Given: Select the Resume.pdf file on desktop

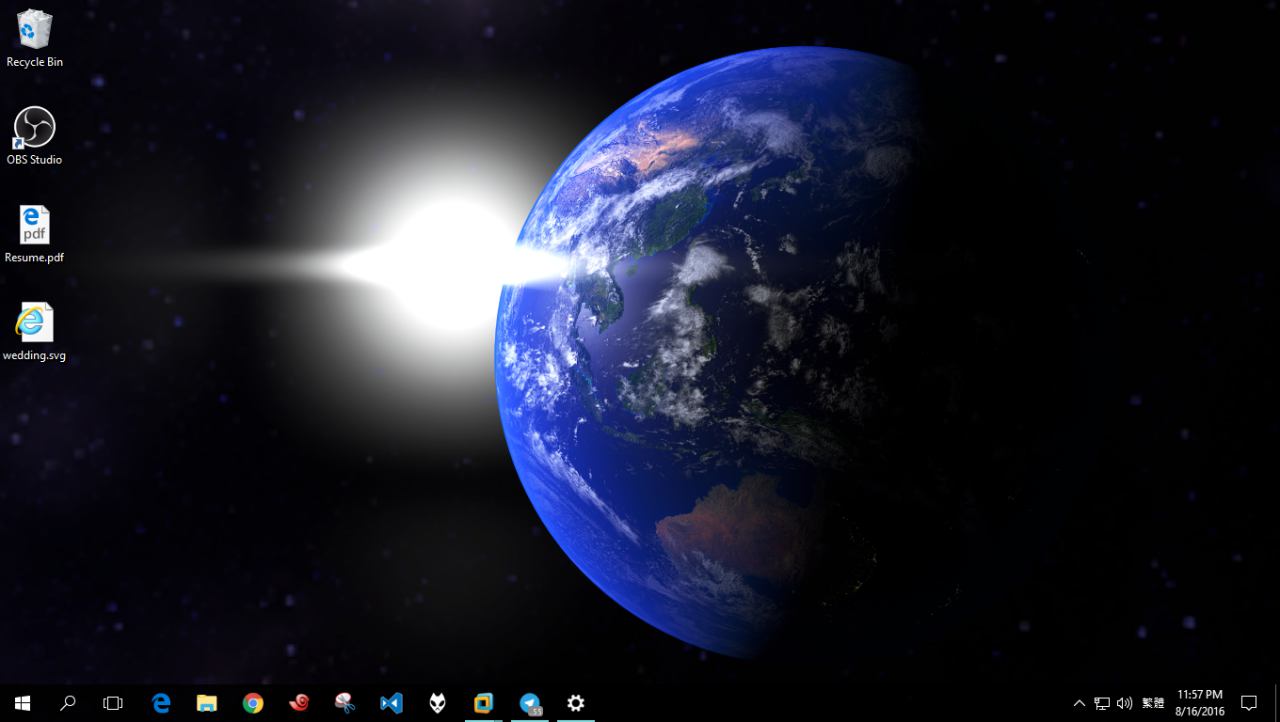Looking at the screenshot, I should click(34, 233).
